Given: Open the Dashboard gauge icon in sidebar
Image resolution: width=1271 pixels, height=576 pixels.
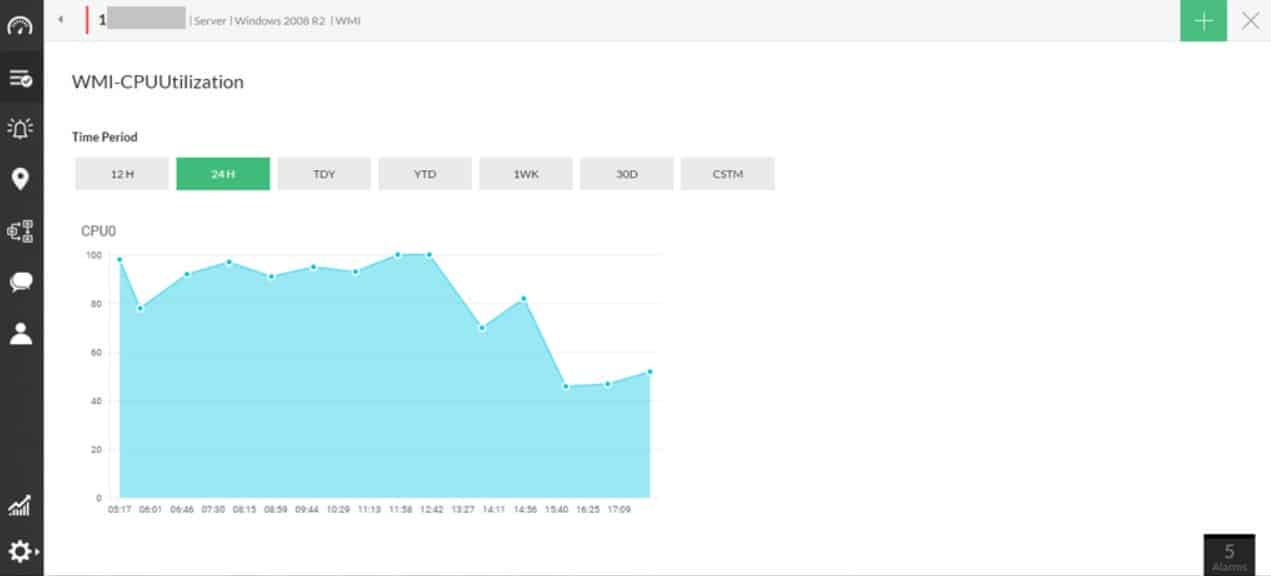Looking at the screenshot, I should tap(20, 26).
